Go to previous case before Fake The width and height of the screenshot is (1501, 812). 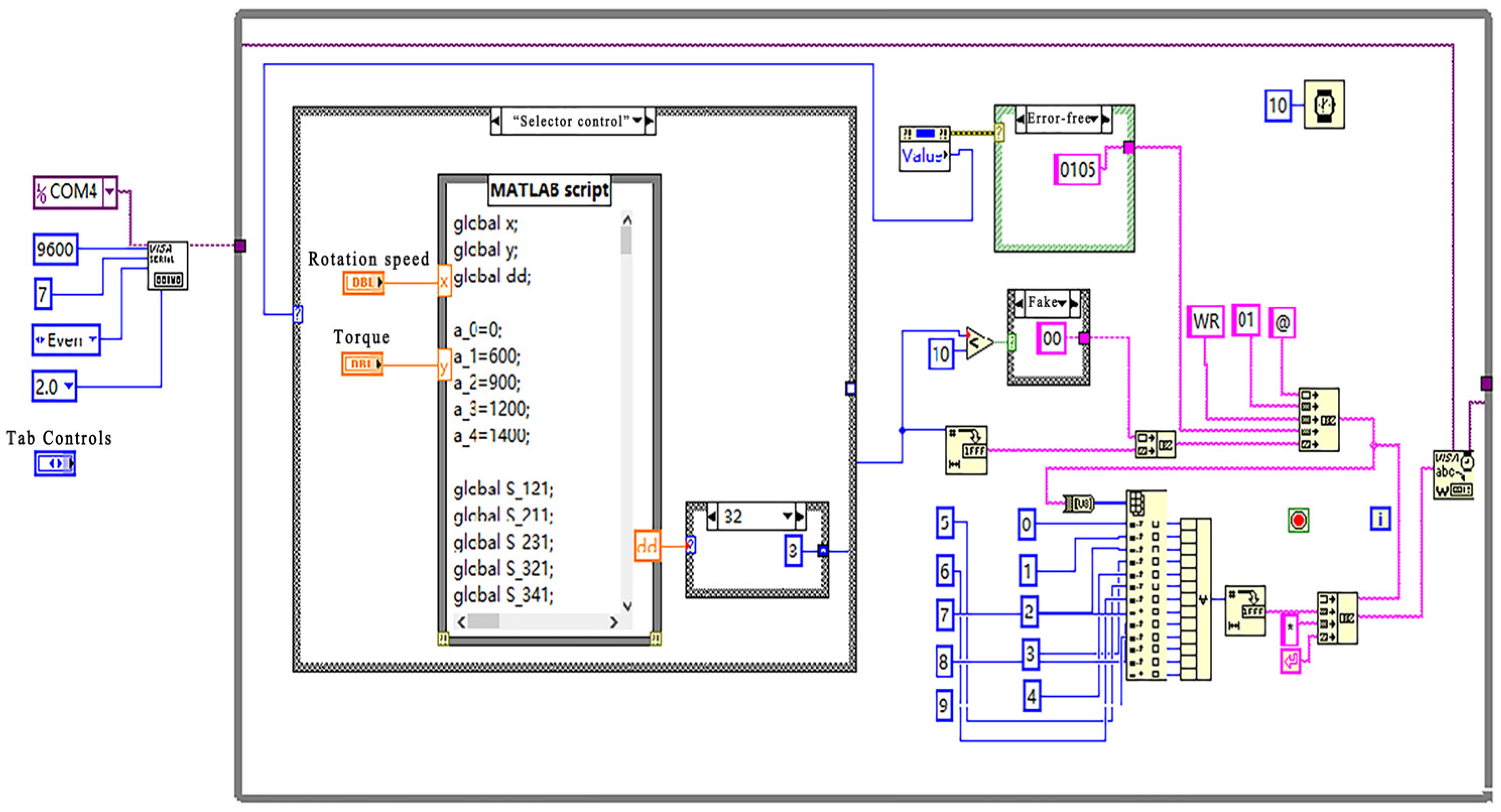(x=1019, y=303)
